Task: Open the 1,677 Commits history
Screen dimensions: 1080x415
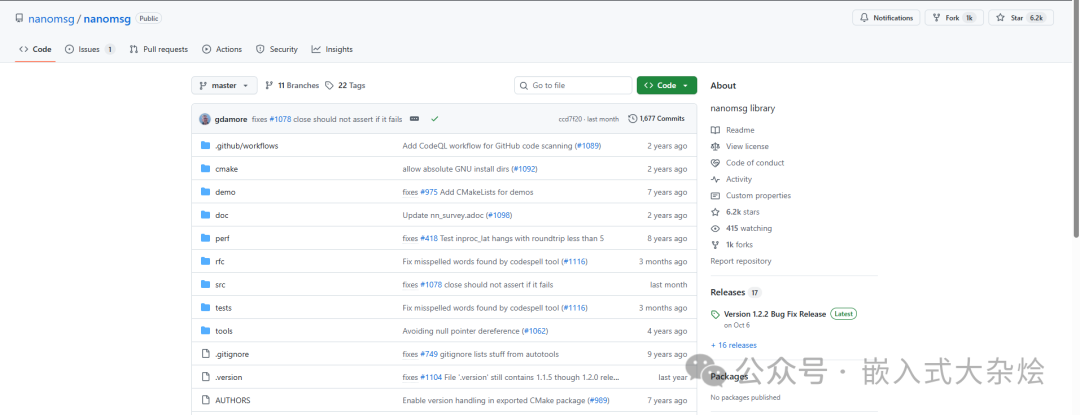Action: pos(656,119)
